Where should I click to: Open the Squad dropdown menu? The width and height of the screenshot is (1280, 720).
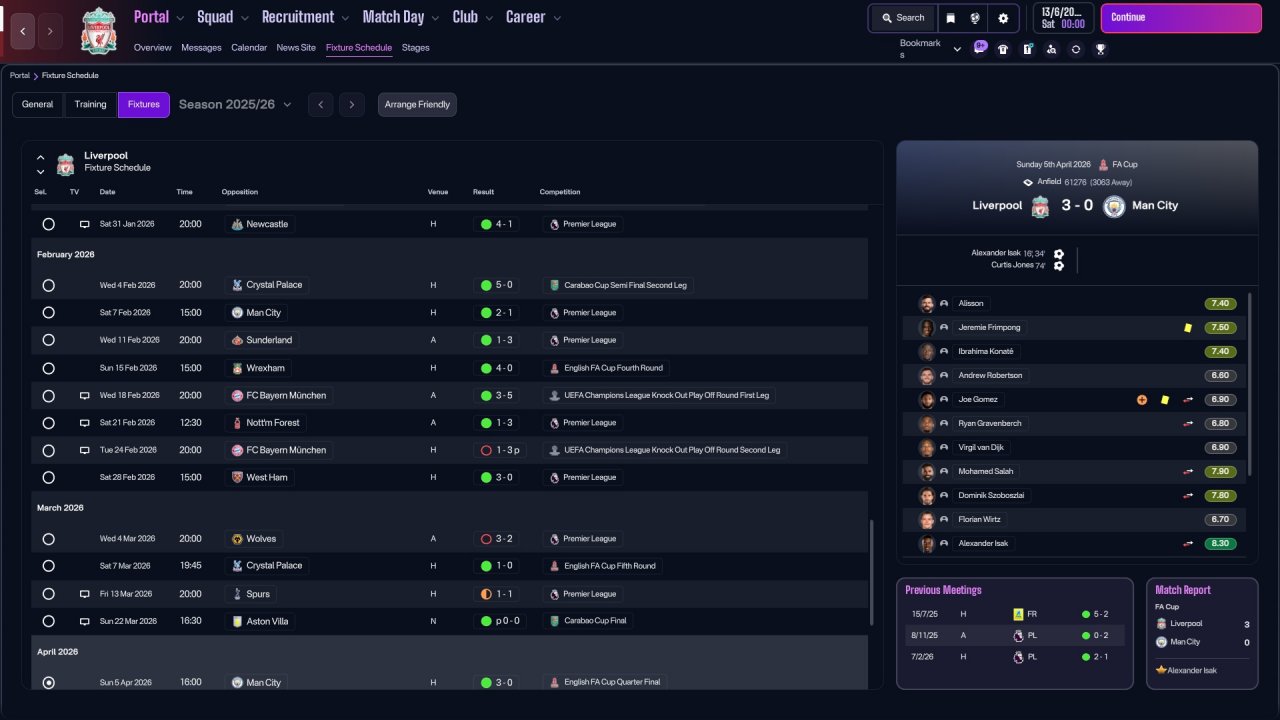[223, 17]
